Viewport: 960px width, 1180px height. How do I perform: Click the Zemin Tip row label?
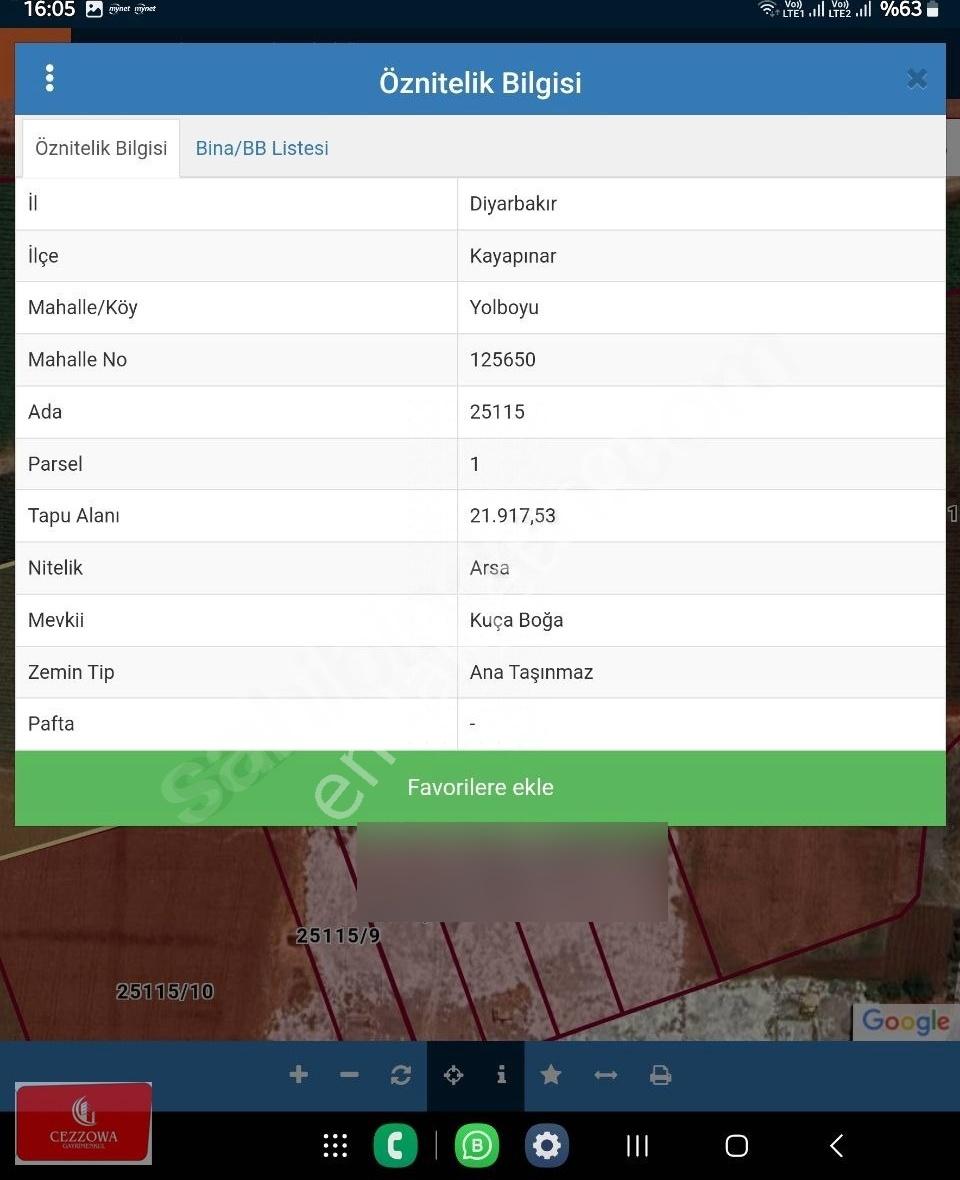(71, 672)
